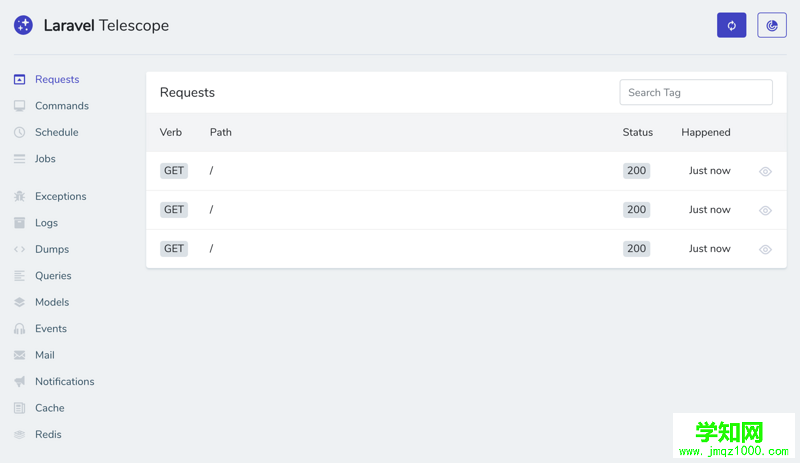Click the Exceptions bug icon
The image size is (800, 463).
(x=19, y=196)
